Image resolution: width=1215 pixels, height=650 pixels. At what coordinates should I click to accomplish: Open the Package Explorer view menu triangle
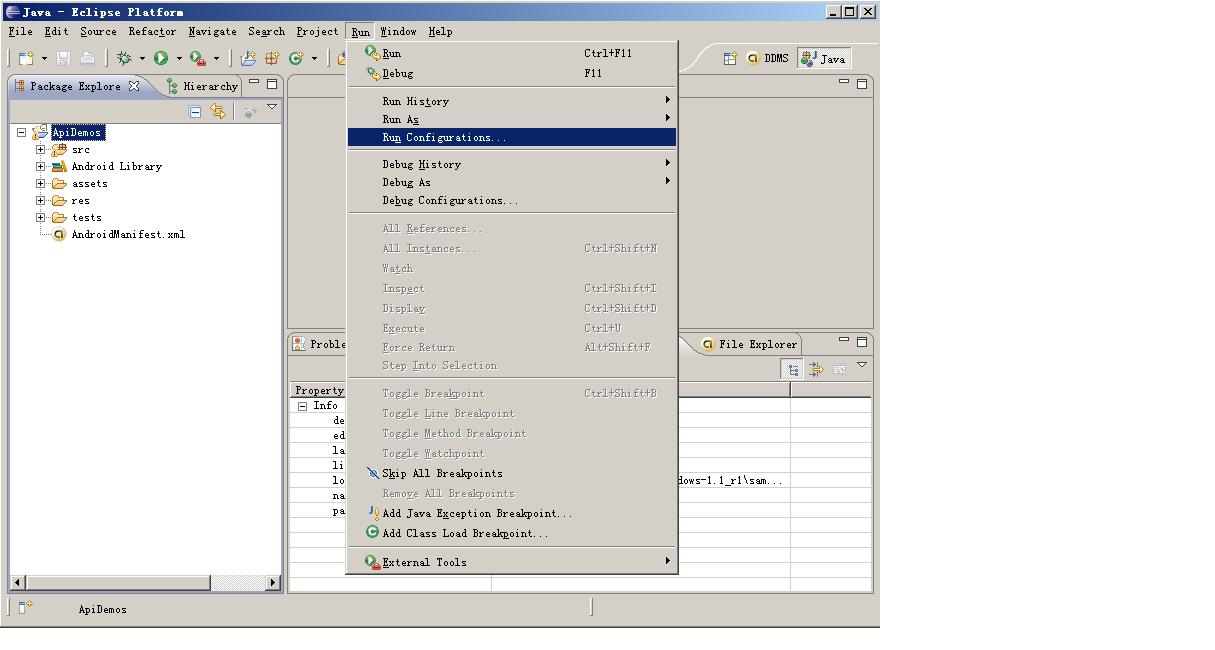click(271, 107)
